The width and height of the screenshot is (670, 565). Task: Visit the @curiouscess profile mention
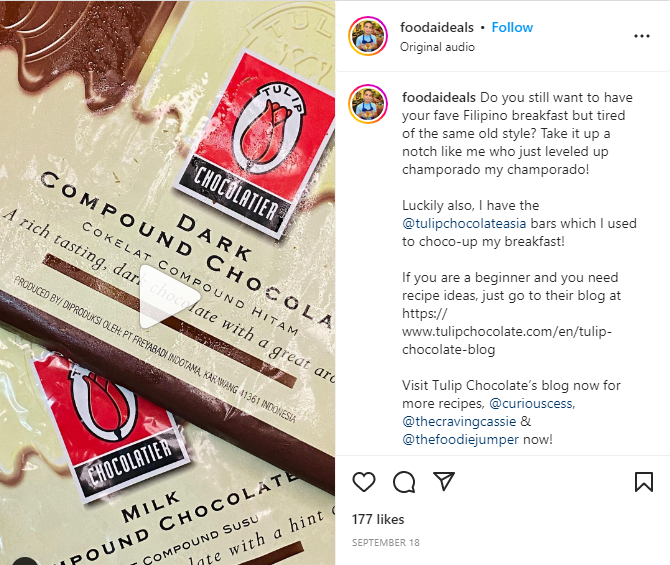coord(530,403)
